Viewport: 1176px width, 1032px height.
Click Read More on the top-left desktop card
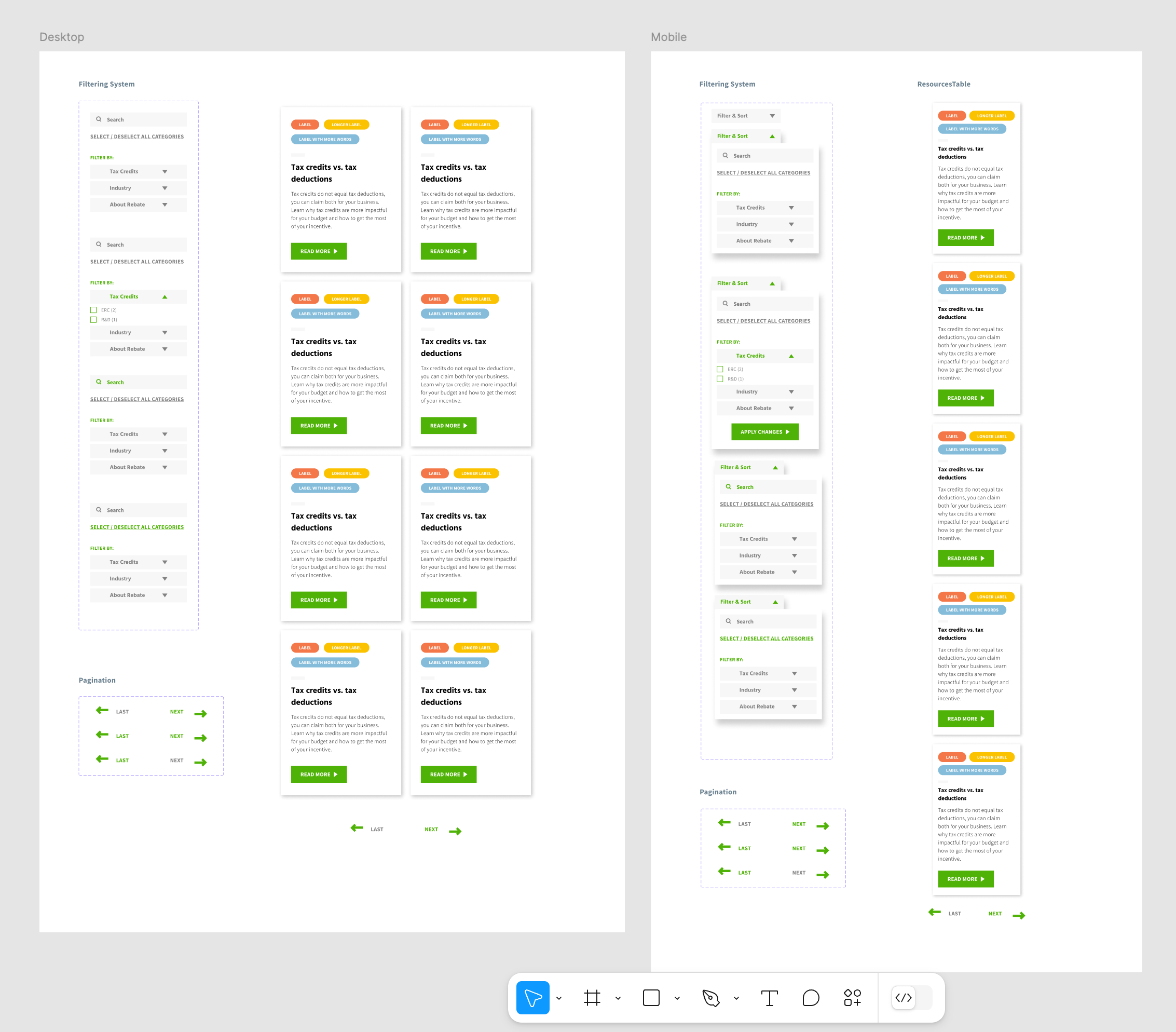(x=318, y=251)
